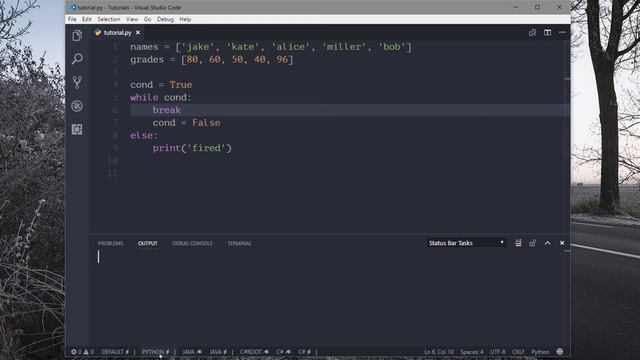Screen dimensions: 640x360
Task: Run the DEFAULT status bar task
Action: coord(115,352)
